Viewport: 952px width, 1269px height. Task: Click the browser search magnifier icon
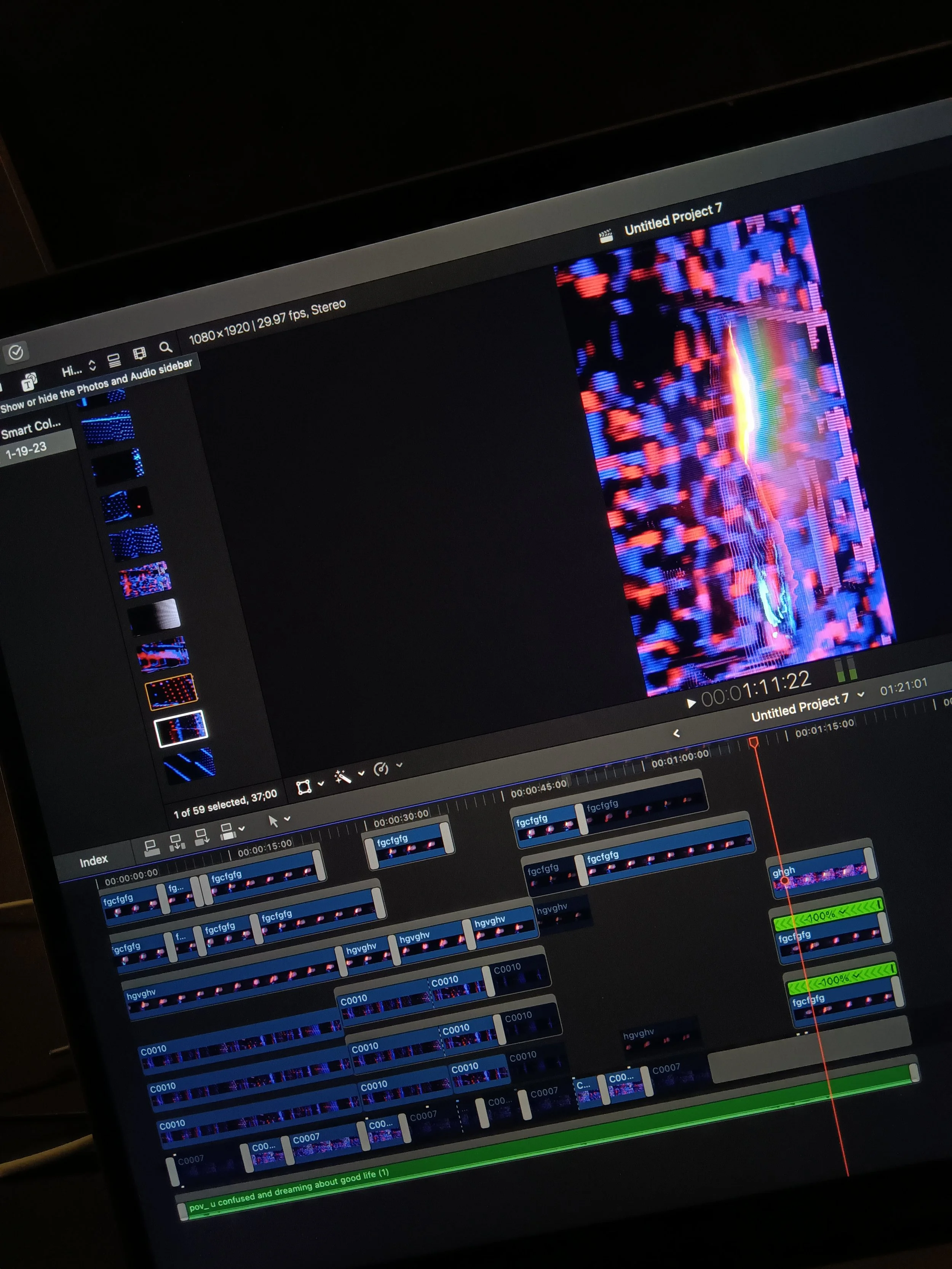[165, 347]
